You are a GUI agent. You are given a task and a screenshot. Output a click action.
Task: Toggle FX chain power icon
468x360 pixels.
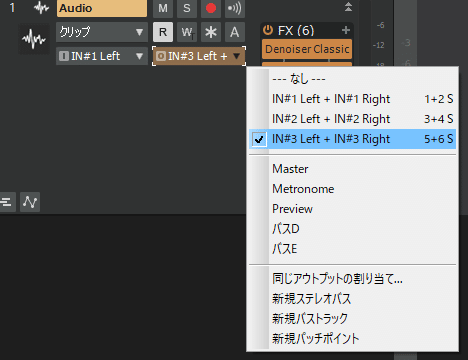[x=268, y=30]
